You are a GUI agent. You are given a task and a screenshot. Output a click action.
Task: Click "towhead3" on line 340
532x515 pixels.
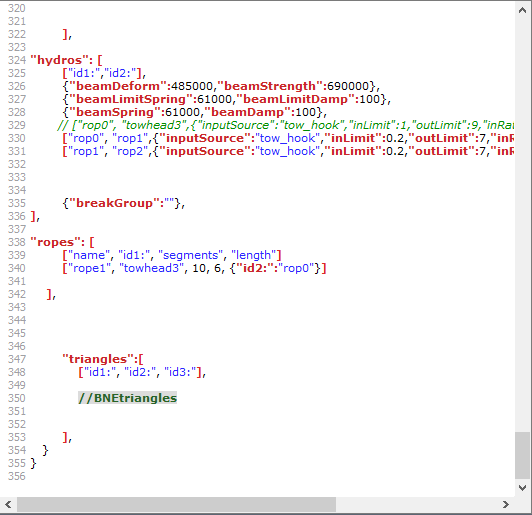point(151,268)
